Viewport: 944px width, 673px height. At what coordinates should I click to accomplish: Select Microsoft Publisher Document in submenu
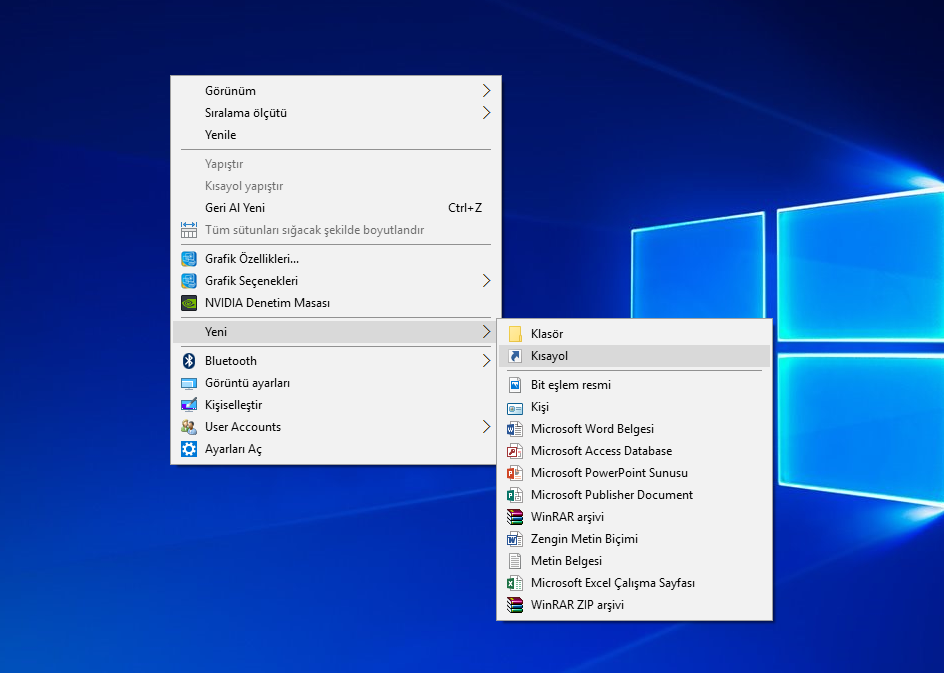point(635,495)
